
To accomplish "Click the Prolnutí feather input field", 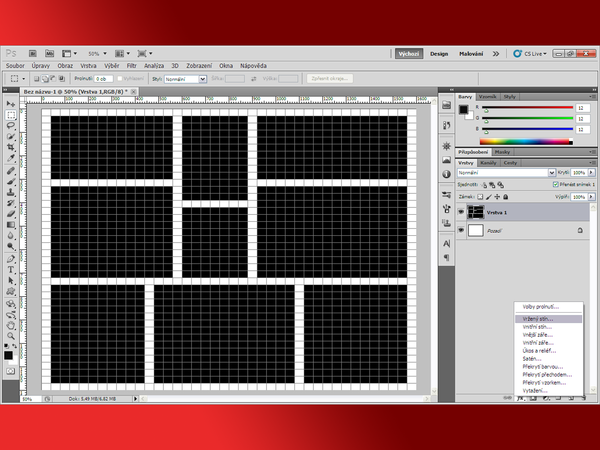I will (x=102, y=78).
